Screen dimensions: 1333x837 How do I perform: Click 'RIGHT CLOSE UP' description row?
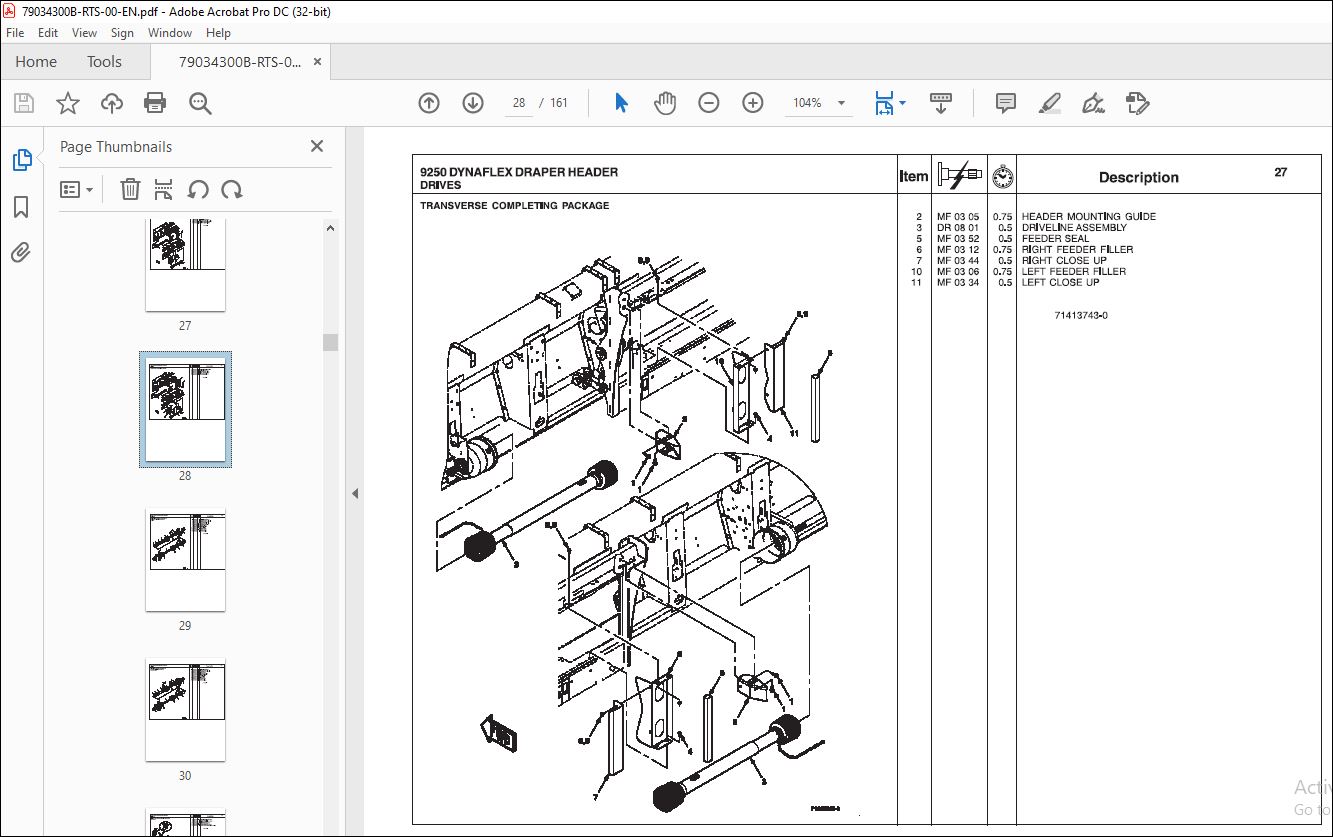(1064, 260)
